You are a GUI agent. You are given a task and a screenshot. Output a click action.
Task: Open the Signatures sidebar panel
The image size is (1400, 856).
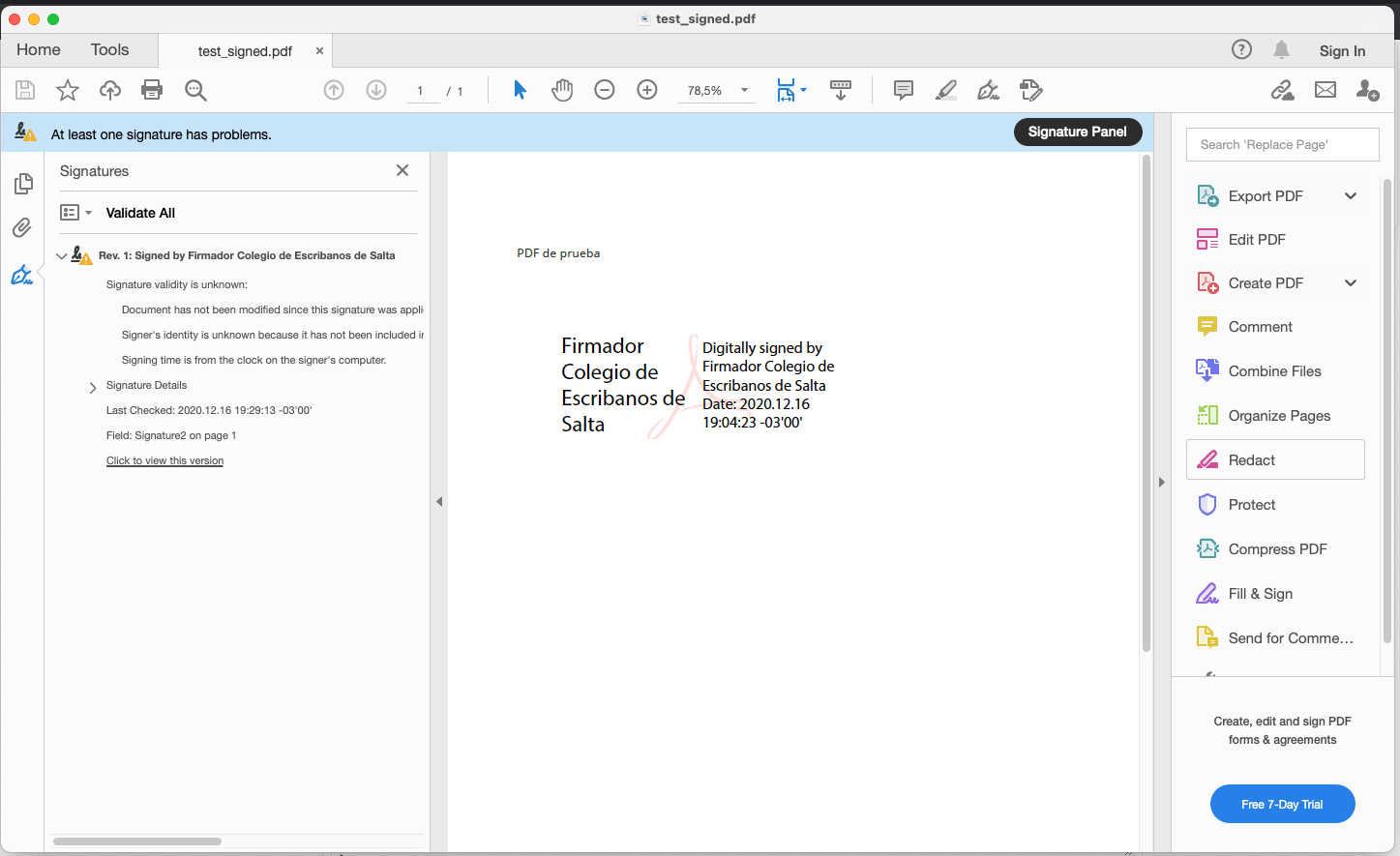coord(23,275)
